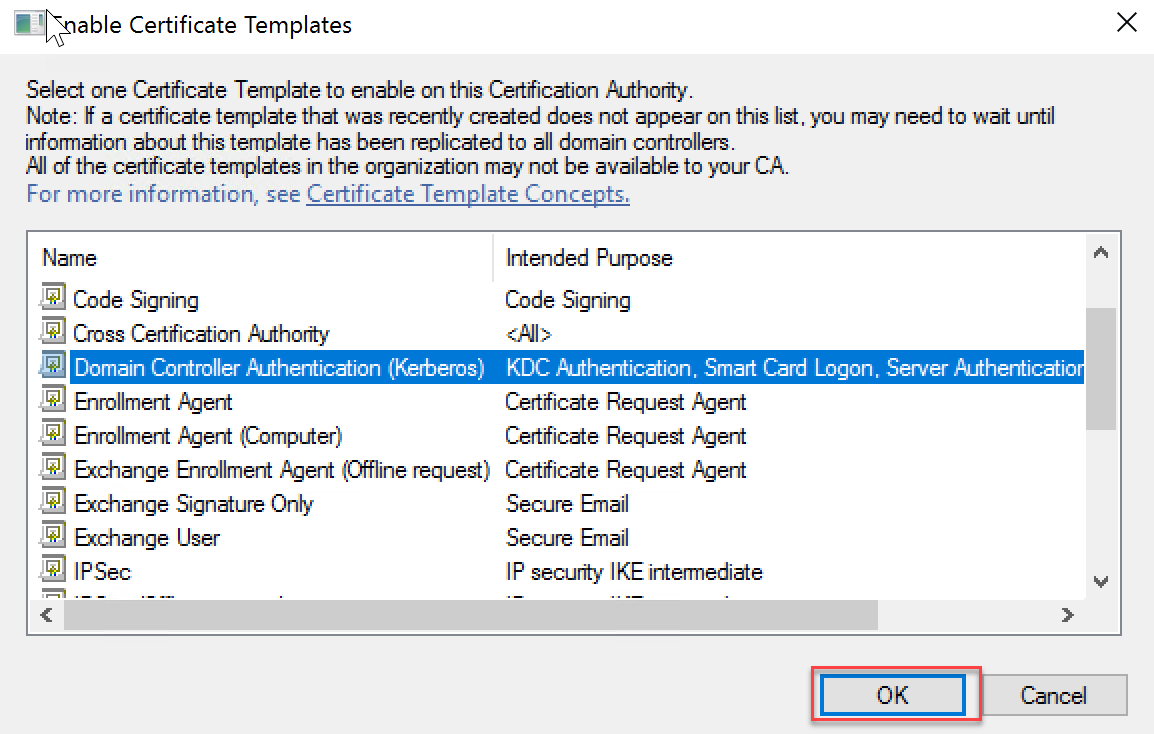Close the Enable Certificate Templates window
The image size is (1154, 734).
click(1126, 24)
